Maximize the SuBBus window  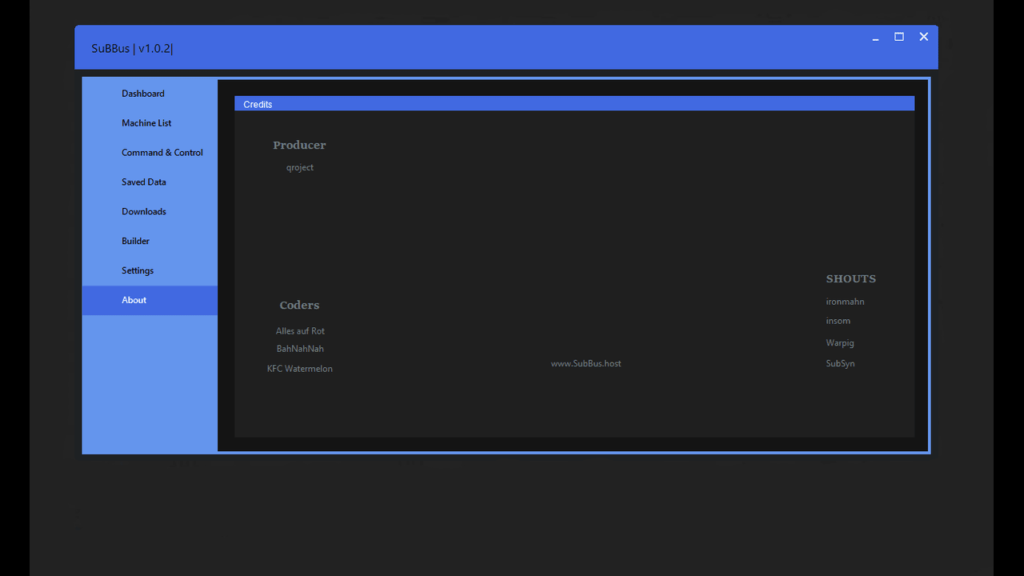click(x=899, y=37)
